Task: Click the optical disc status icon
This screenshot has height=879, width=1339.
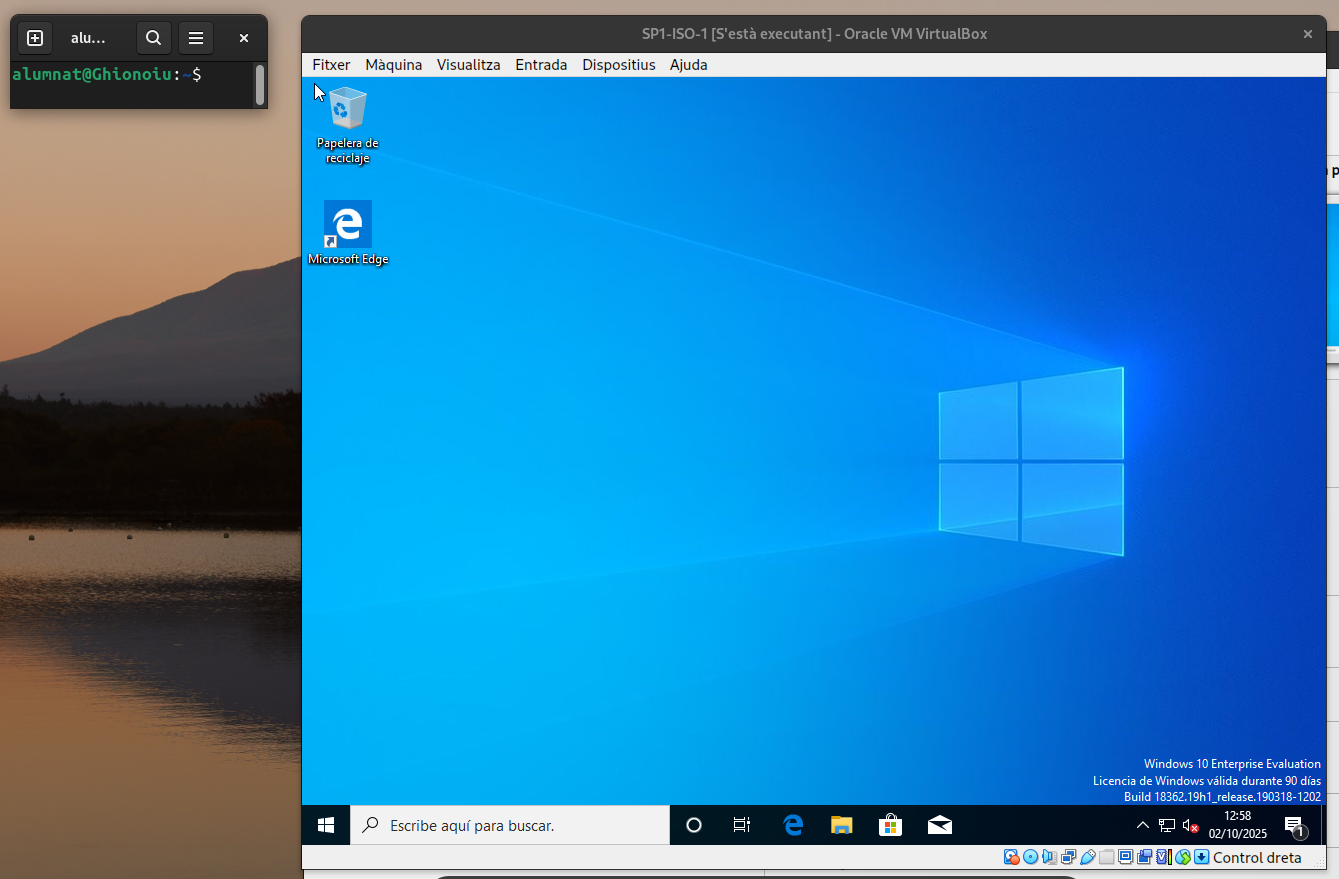Action: 1030,857
